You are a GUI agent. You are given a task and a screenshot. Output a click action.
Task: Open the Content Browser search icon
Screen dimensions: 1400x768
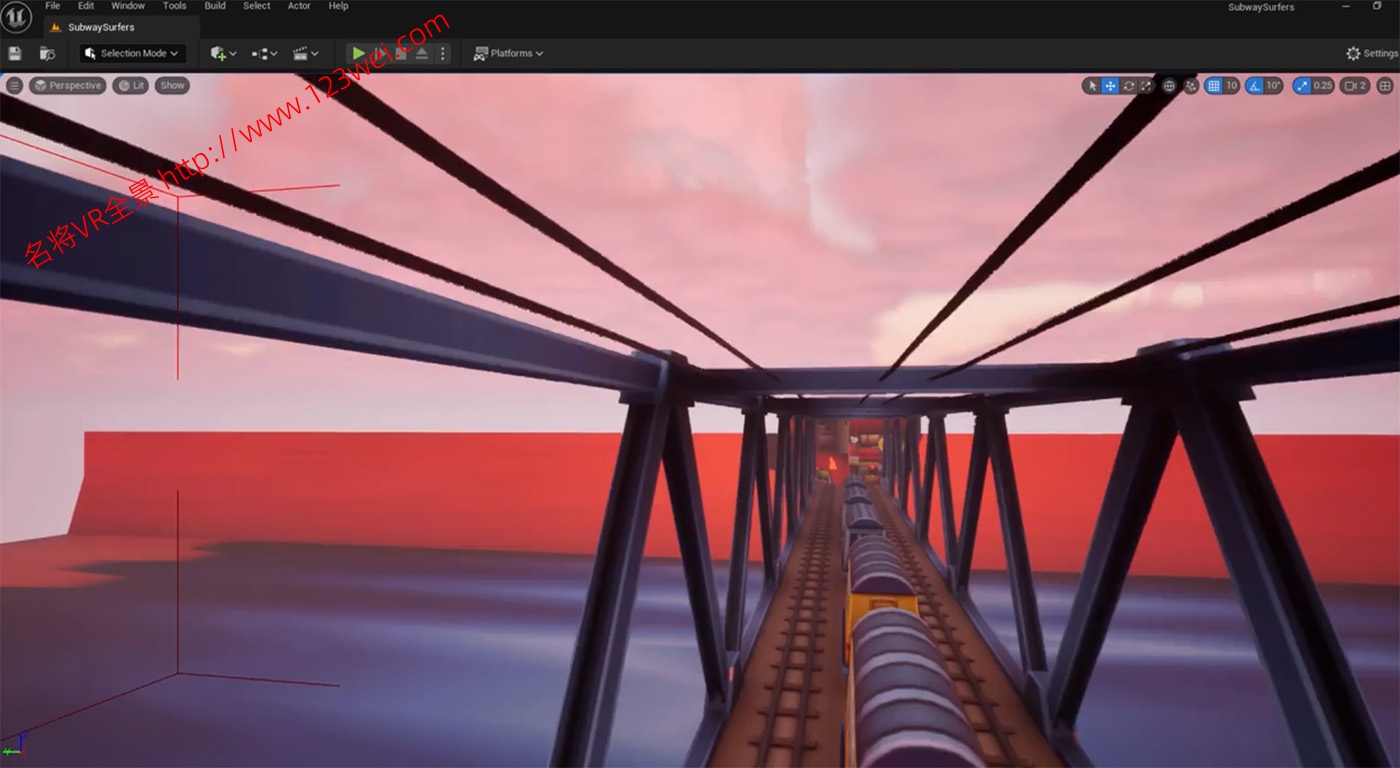pos(47,53)
